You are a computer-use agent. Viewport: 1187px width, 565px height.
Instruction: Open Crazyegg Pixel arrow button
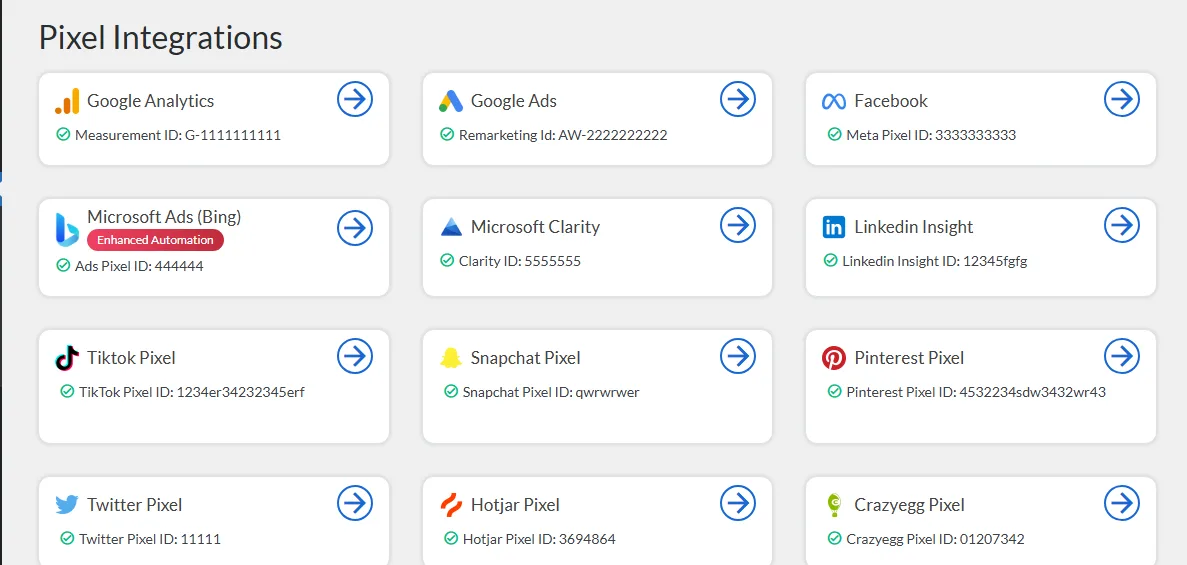click(x=1122, y=503)
